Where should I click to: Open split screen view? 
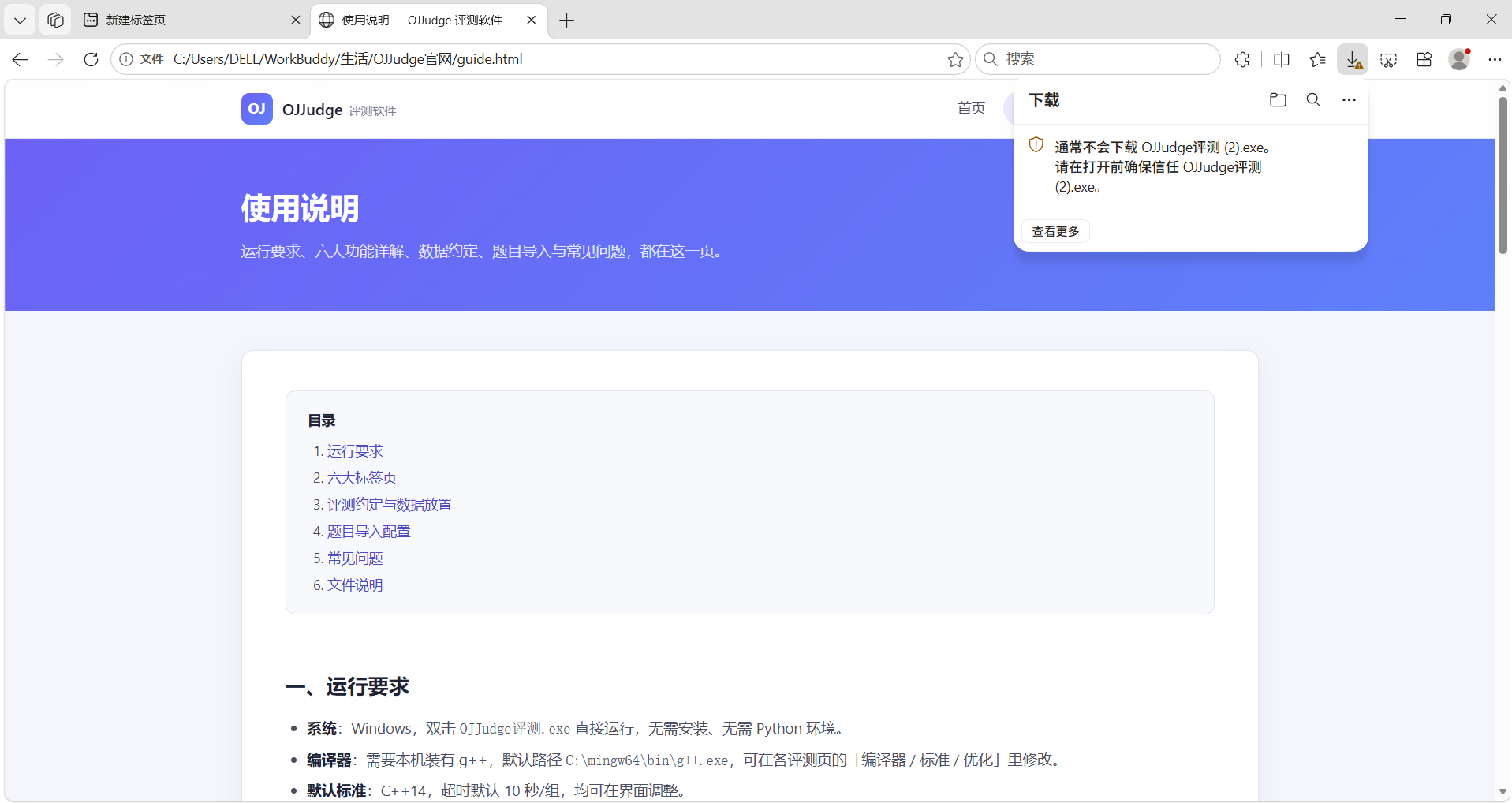1282,59
